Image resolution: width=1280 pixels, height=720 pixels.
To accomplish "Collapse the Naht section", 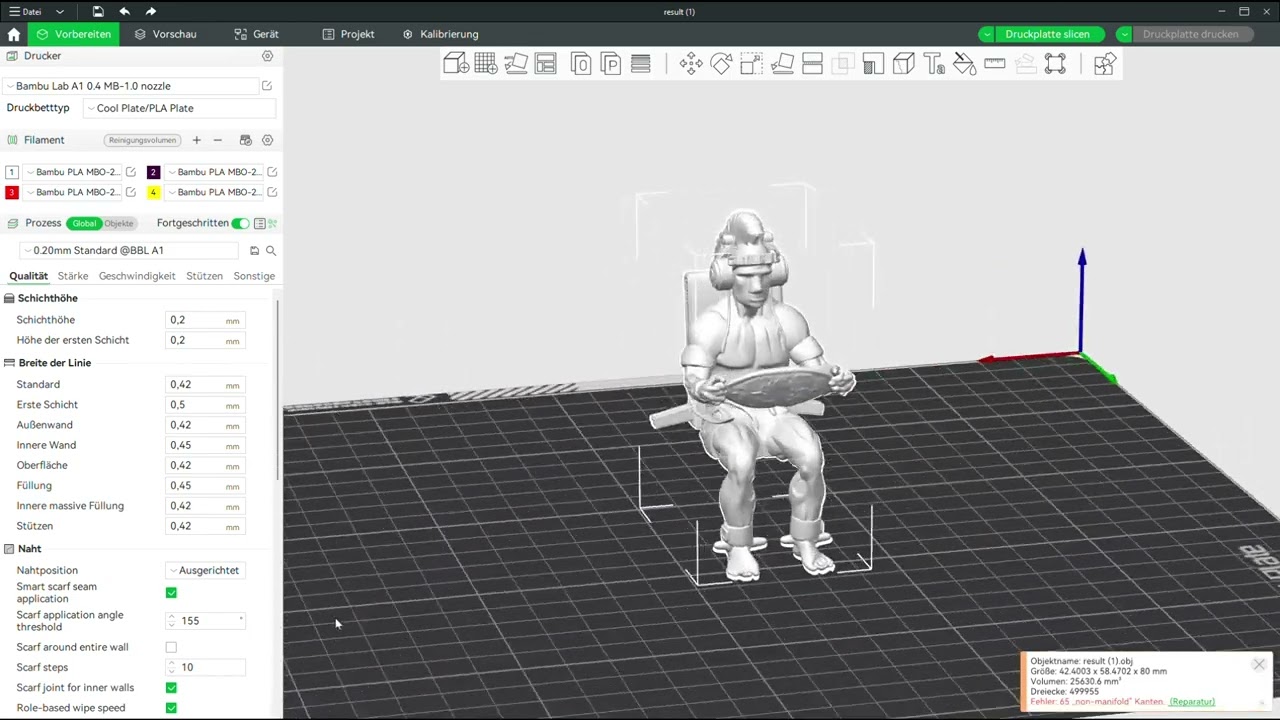I will click(x=23, y=549).
